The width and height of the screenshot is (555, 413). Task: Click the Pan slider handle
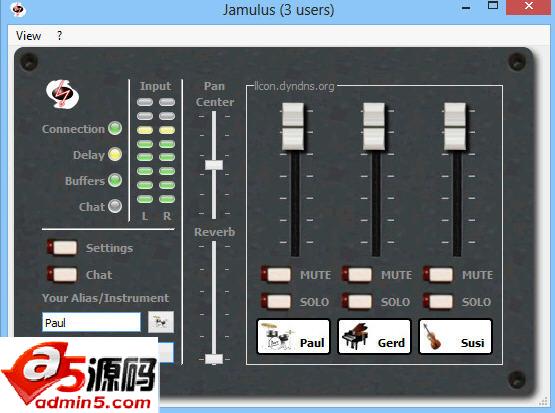point(214,165)
